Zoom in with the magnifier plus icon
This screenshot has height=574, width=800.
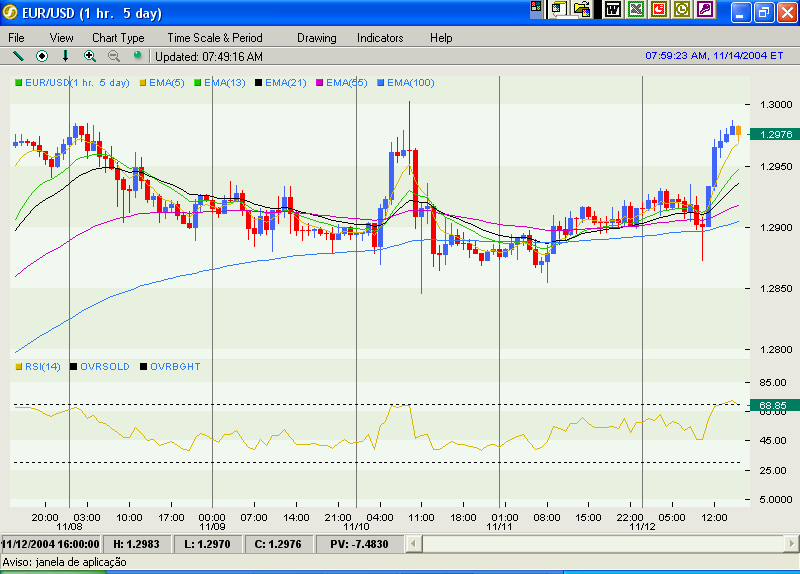click(x=90, y=56)
